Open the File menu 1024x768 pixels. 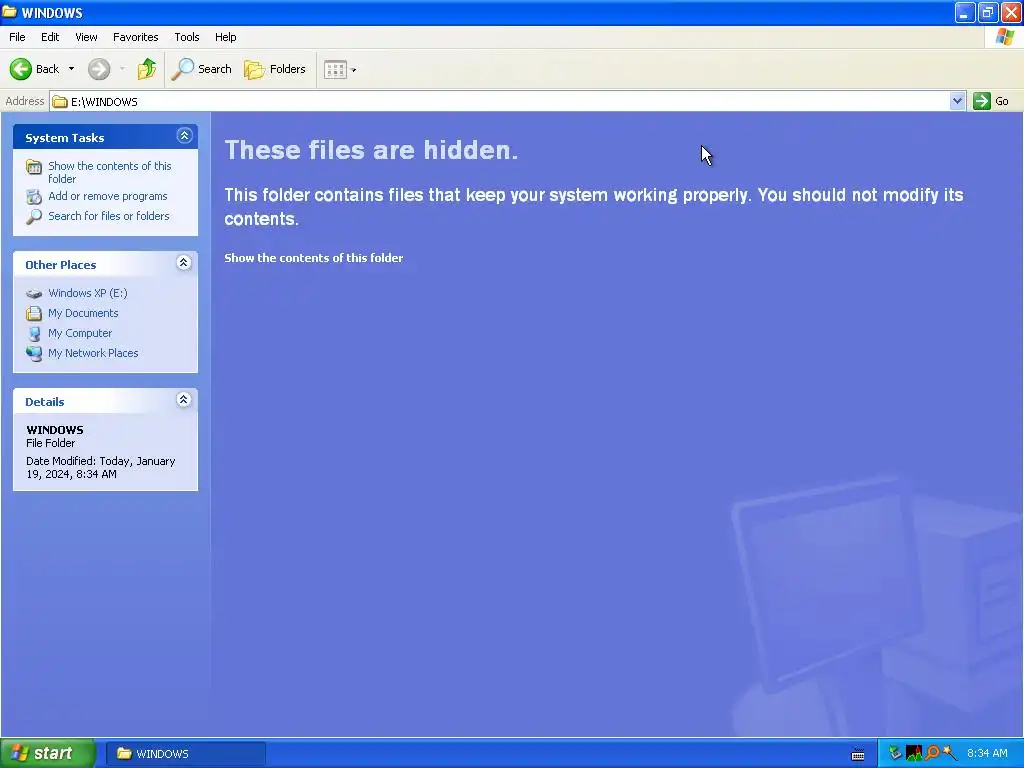point(18,37)
